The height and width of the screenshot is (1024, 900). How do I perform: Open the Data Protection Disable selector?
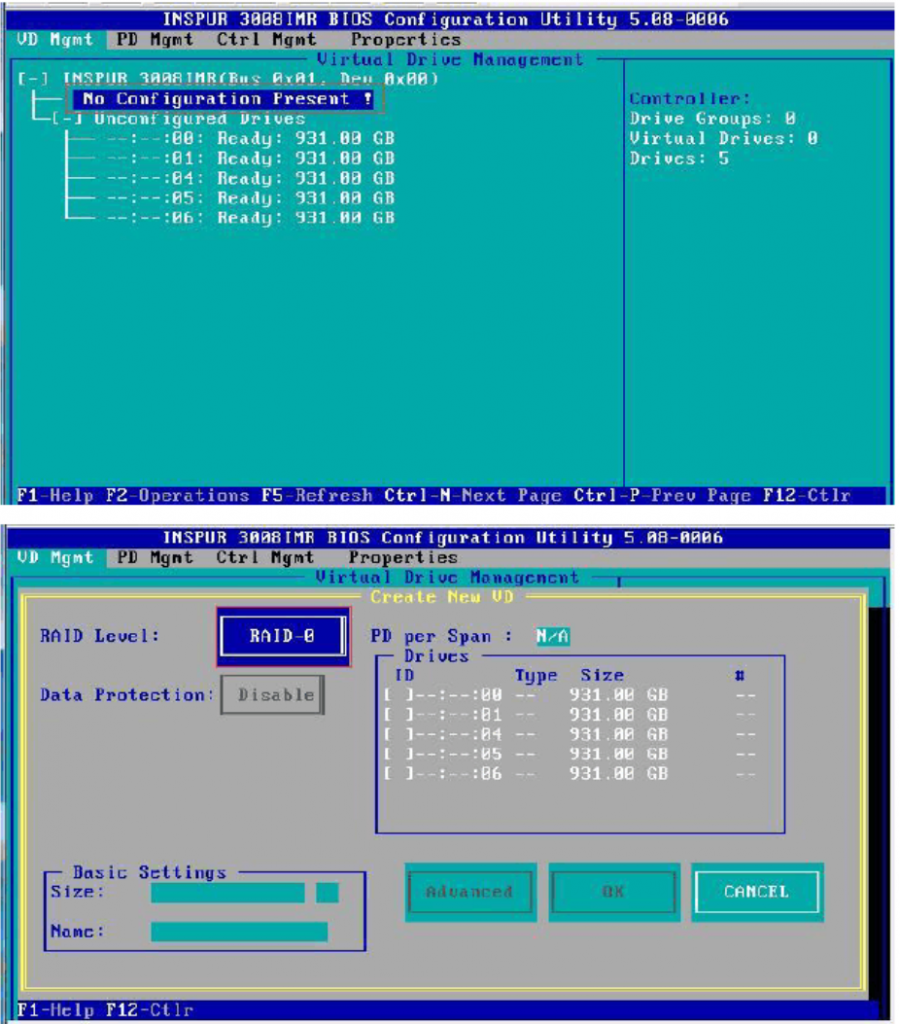[x=273, y=694]
